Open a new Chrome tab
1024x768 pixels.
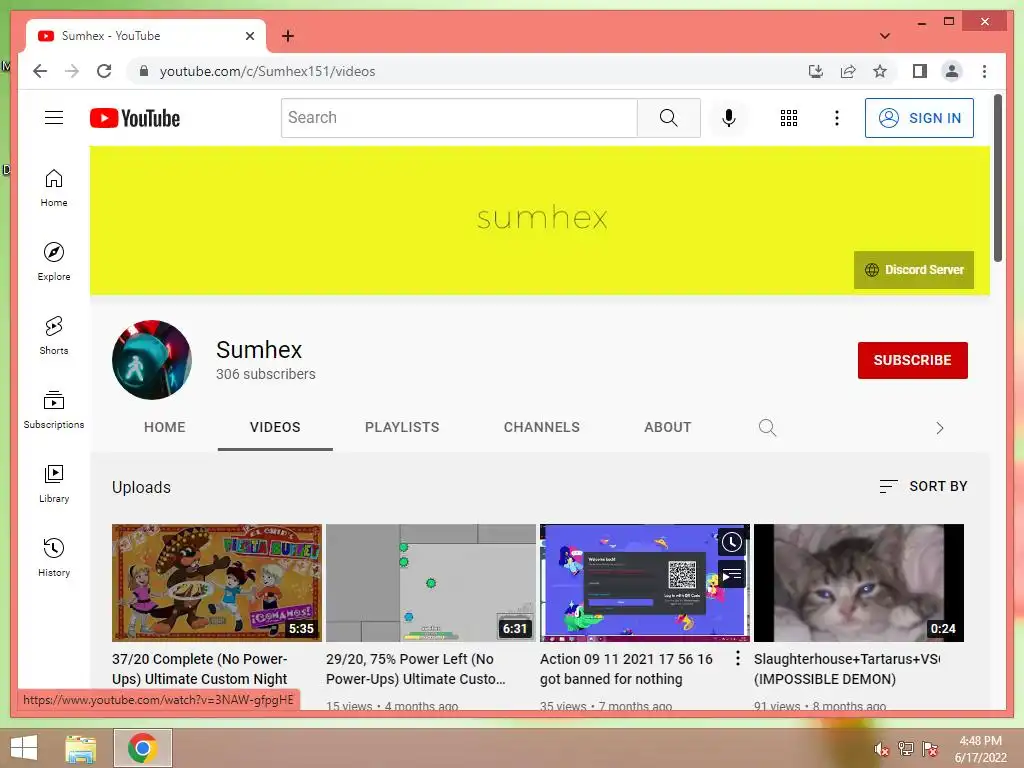click(x=288, y=36)
